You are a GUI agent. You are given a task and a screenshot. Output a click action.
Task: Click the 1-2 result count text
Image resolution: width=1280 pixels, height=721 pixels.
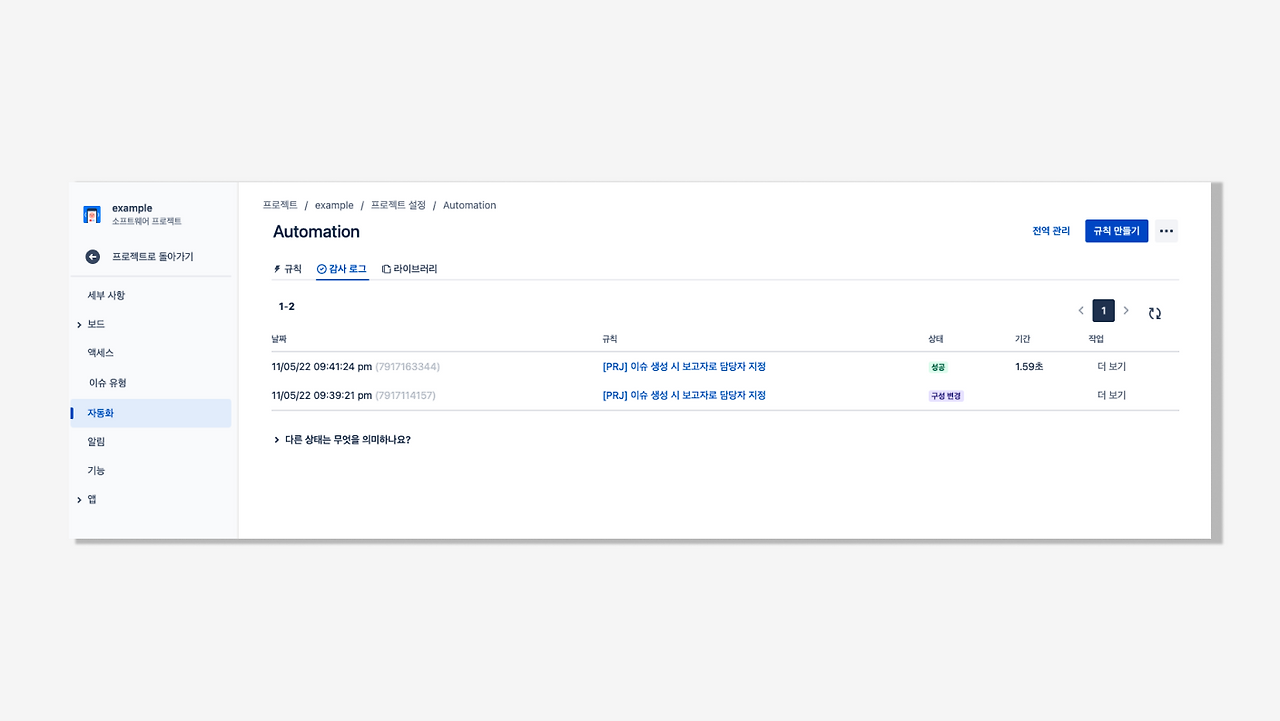coord(287,307)
